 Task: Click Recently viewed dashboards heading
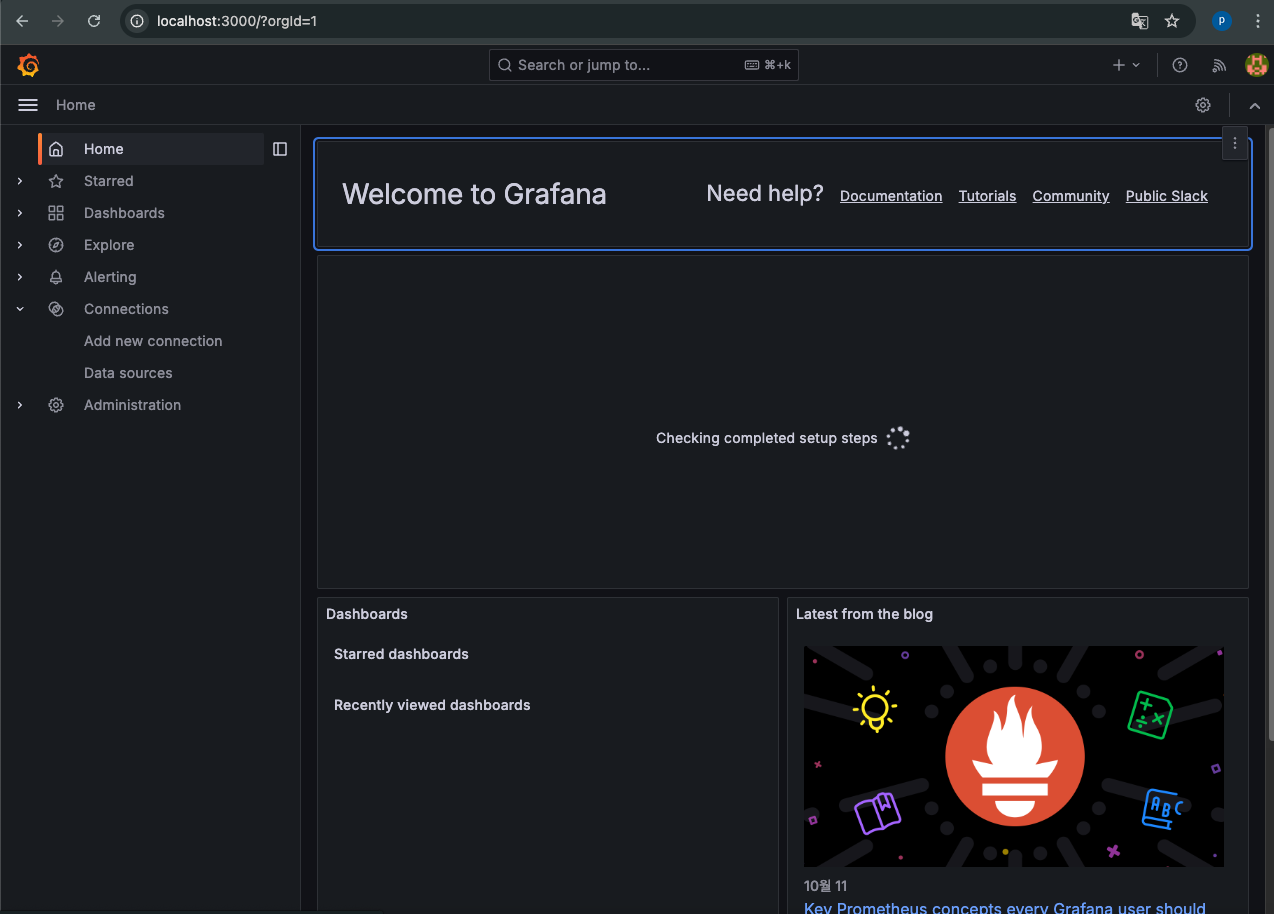[432, 705]
